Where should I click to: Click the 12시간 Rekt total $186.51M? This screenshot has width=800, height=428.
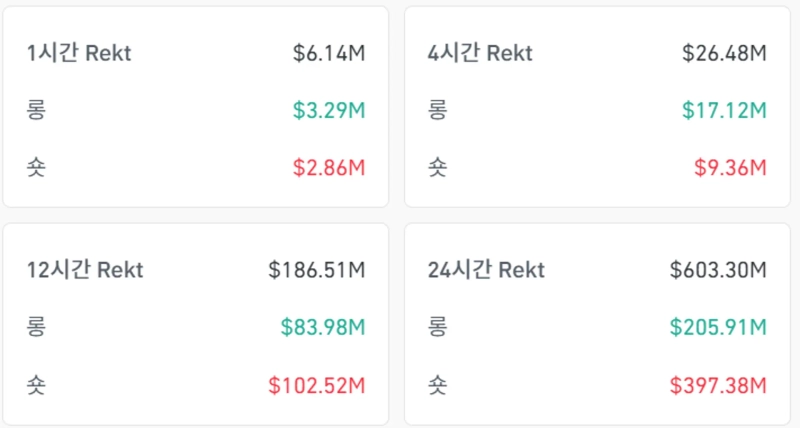[317, 270]
